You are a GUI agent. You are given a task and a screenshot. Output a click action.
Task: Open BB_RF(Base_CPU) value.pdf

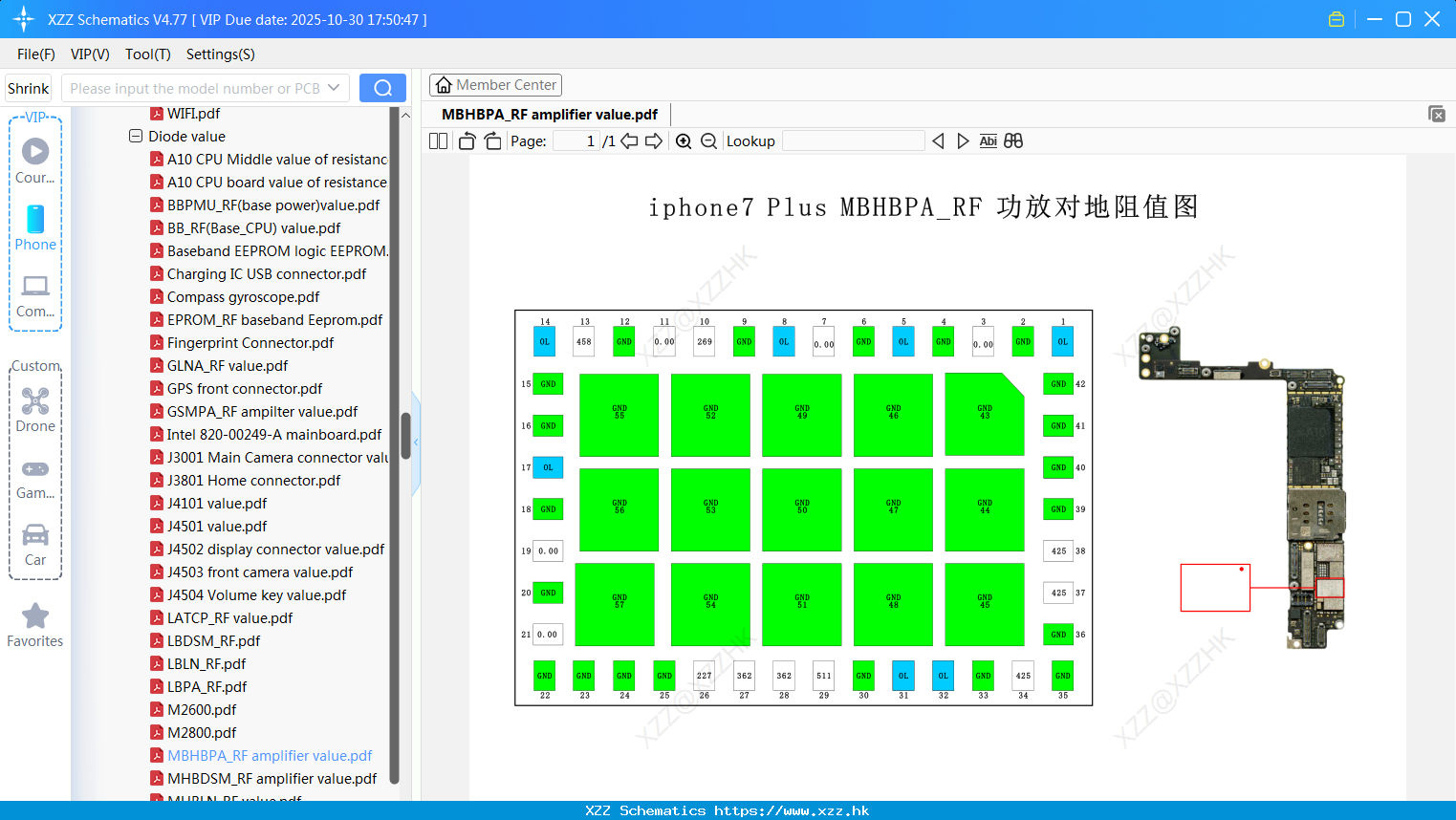246,228
